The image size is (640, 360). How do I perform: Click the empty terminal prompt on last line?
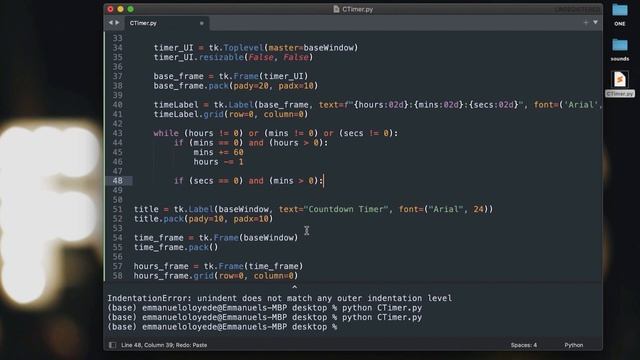[222, 327]
